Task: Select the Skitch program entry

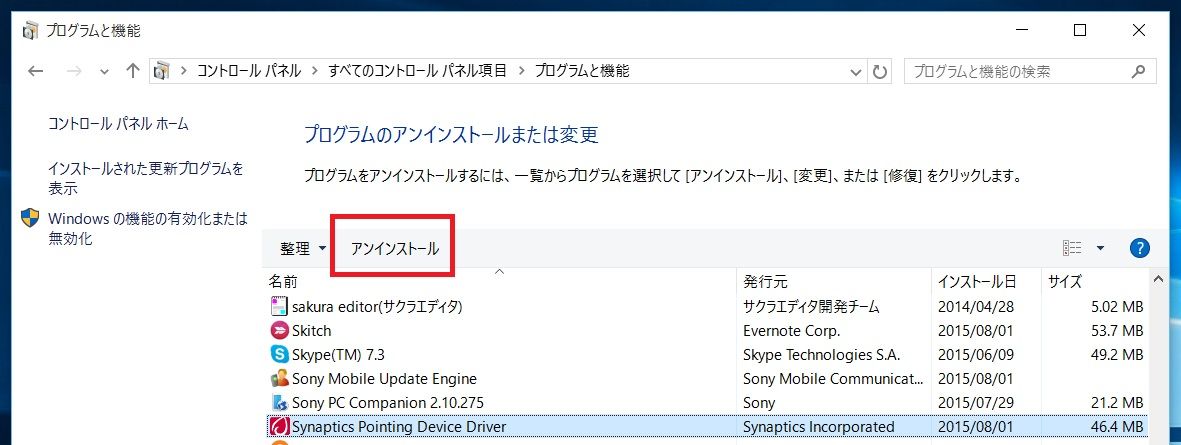Action: (707, 331)
